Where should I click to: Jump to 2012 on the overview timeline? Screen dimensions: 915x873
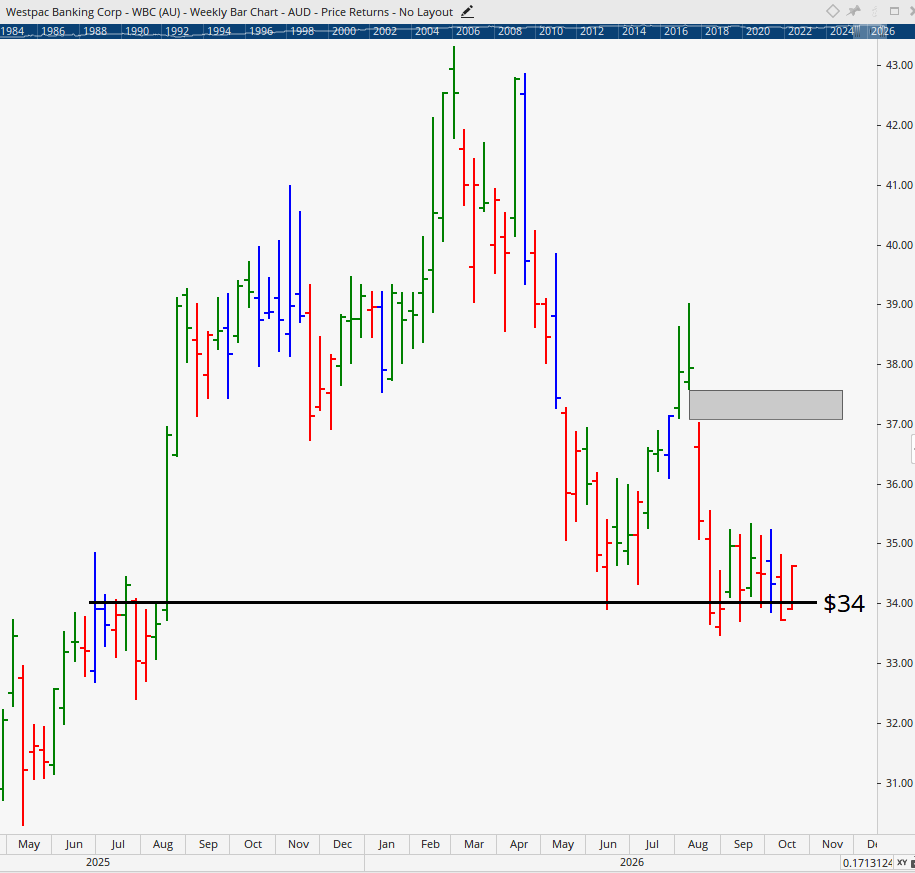592,32
